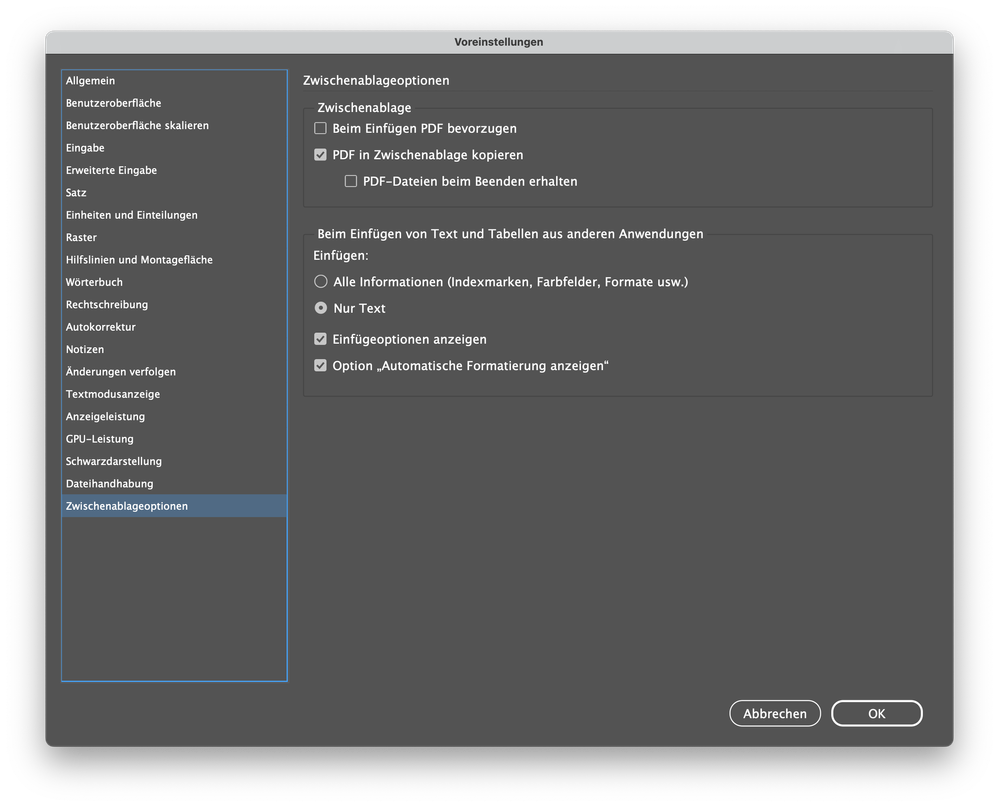
Task: Go to 'Benutzeroberfläche skalieren' section
Action: click(138, 126)
